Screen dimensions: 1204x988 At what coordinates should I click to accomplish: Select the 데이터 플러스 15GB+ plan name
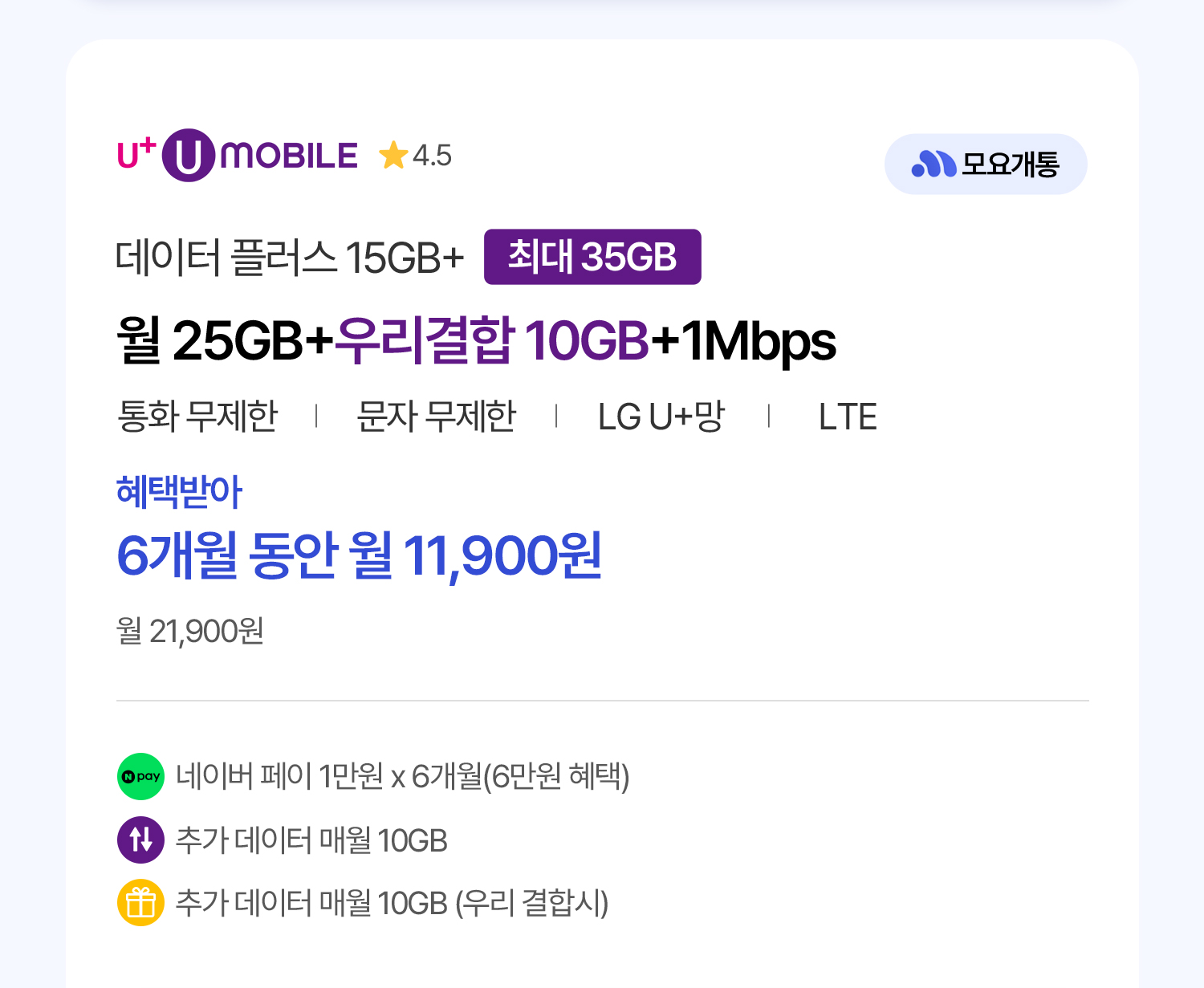[290, 258]
